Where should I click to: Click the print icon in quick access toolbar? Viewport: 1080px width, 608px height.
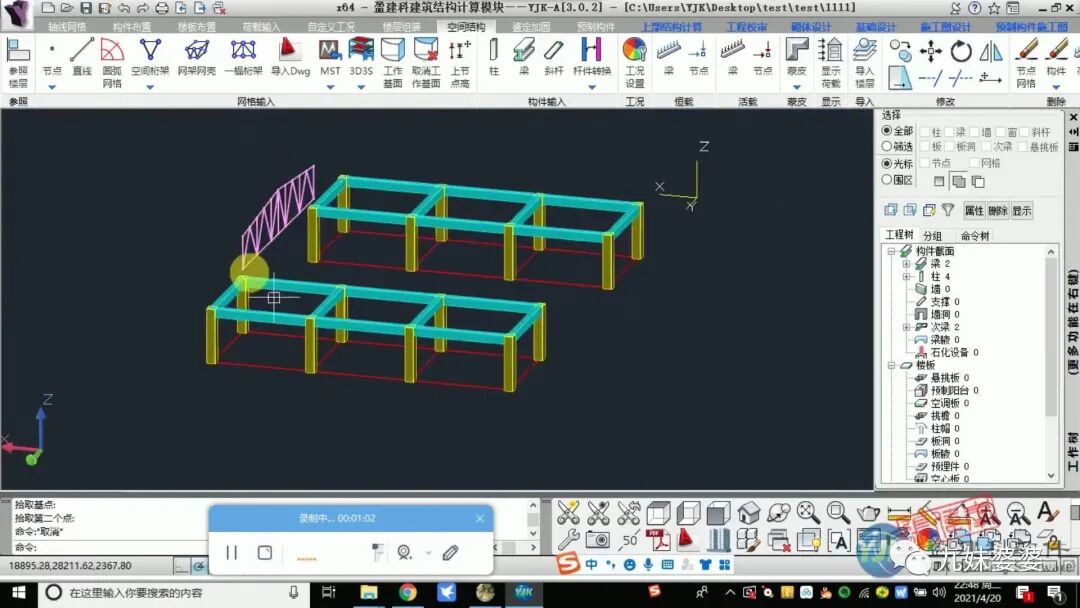click(x=161, y=8)
